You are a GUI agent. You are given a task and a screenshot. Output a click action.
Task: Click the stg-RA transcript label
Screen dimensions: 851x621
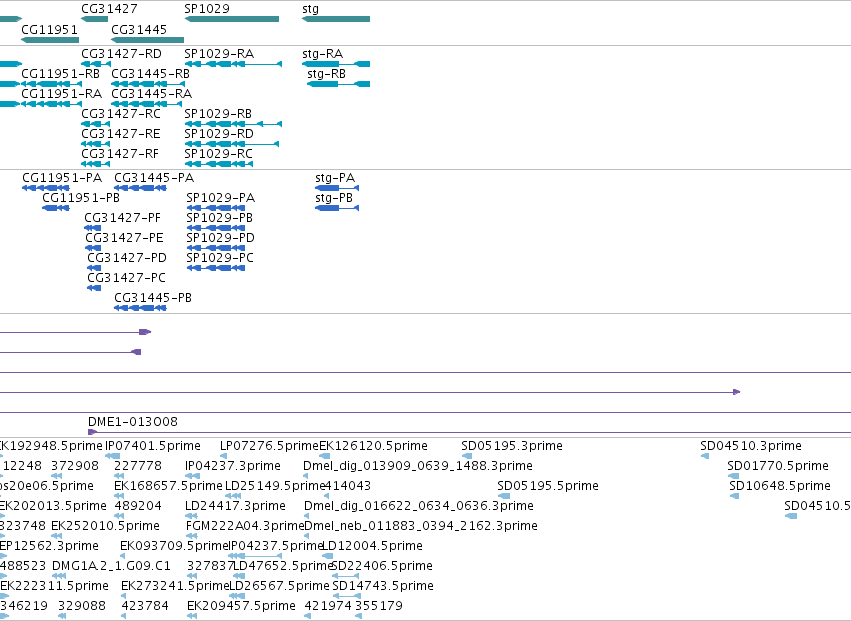coord(322,54)
